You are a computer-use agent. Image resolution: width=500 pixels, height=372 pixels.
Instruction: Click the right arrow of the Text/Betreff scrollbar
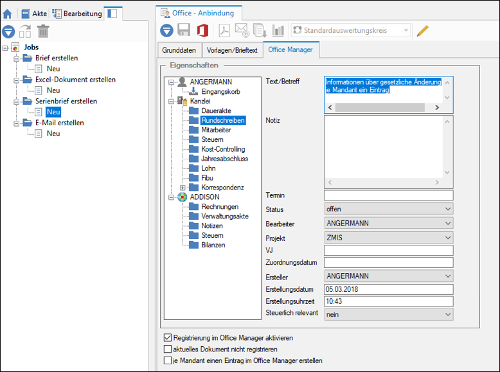[437, 107]
